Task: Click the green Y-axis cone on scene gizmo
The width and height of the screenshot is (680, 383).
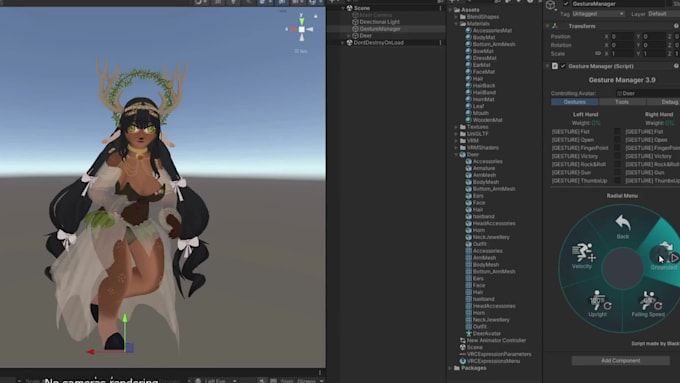Action: point(301,20)
